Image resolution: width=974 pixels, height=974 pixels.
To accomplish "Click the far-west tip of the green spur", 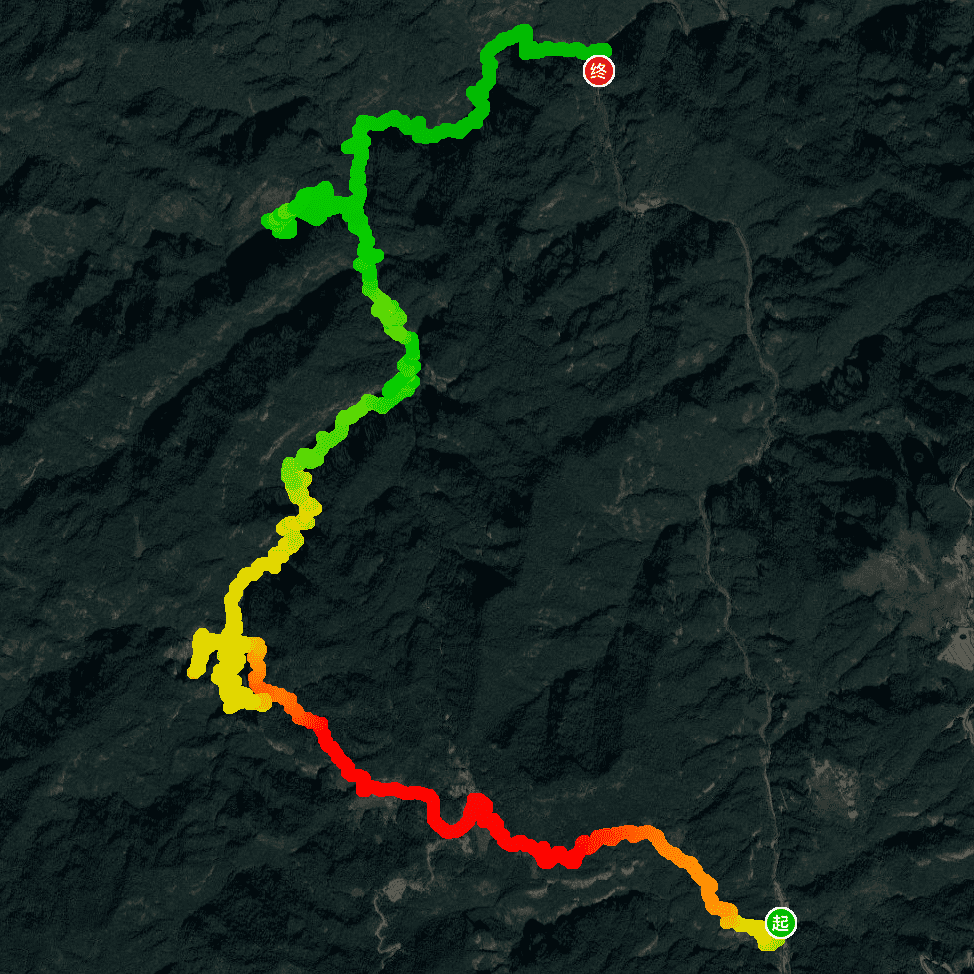I will (268, 219).
